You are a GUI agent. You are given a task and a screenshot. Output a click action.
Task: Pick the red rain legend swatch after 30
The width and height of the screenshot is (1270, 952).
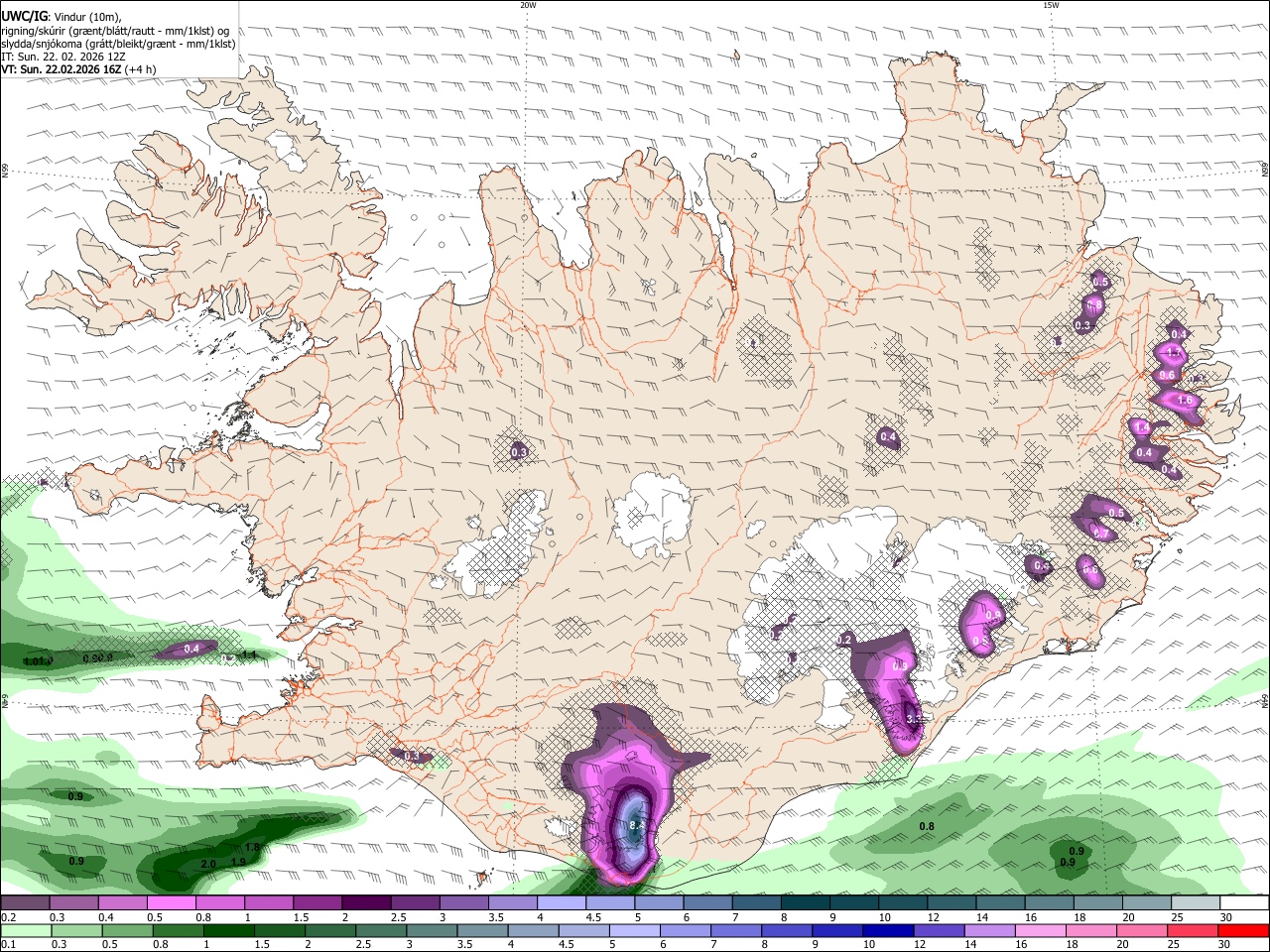[1245, 930]
